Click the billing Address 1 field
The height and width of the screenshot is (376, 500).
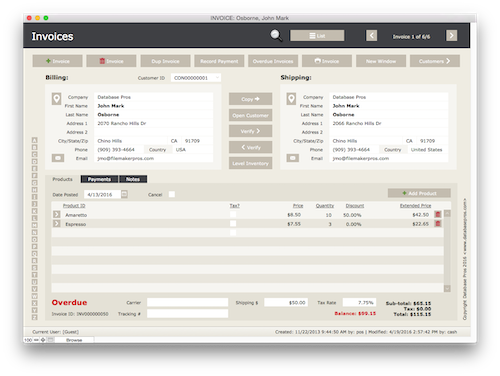(x=153, y=123)
